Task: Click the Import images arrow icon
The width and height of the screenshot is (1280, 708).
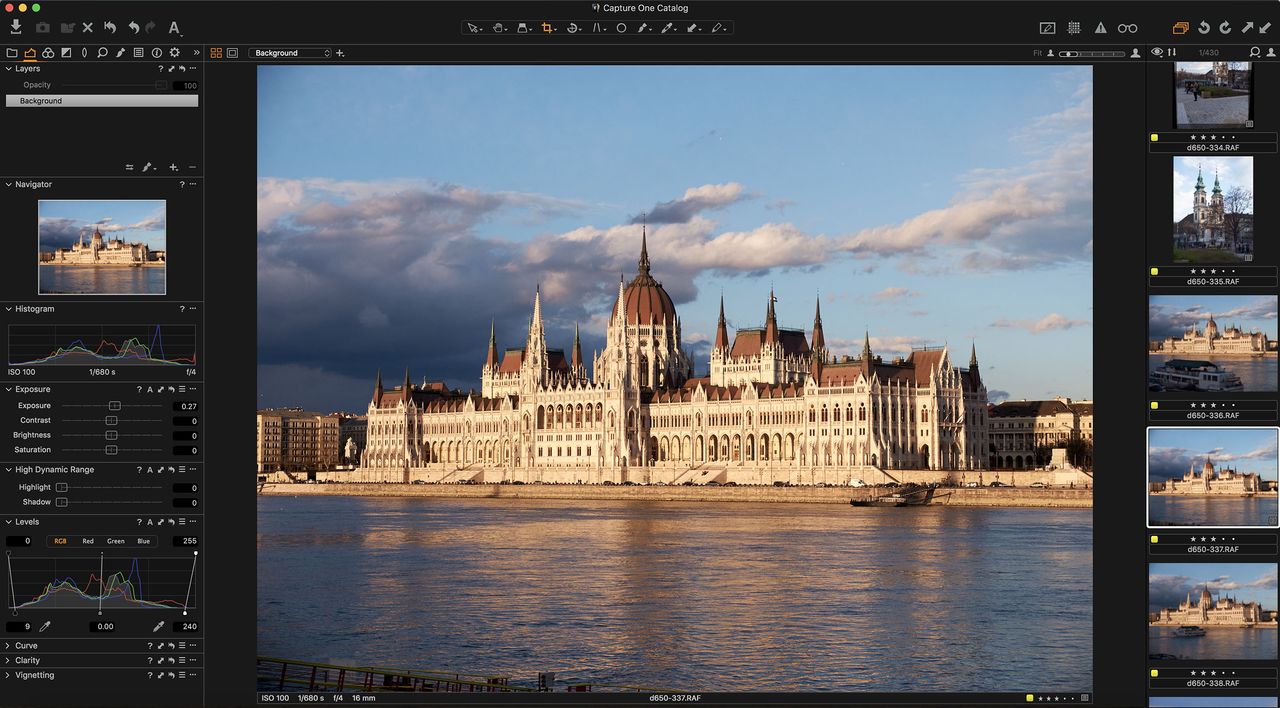Action: point(16,27)
